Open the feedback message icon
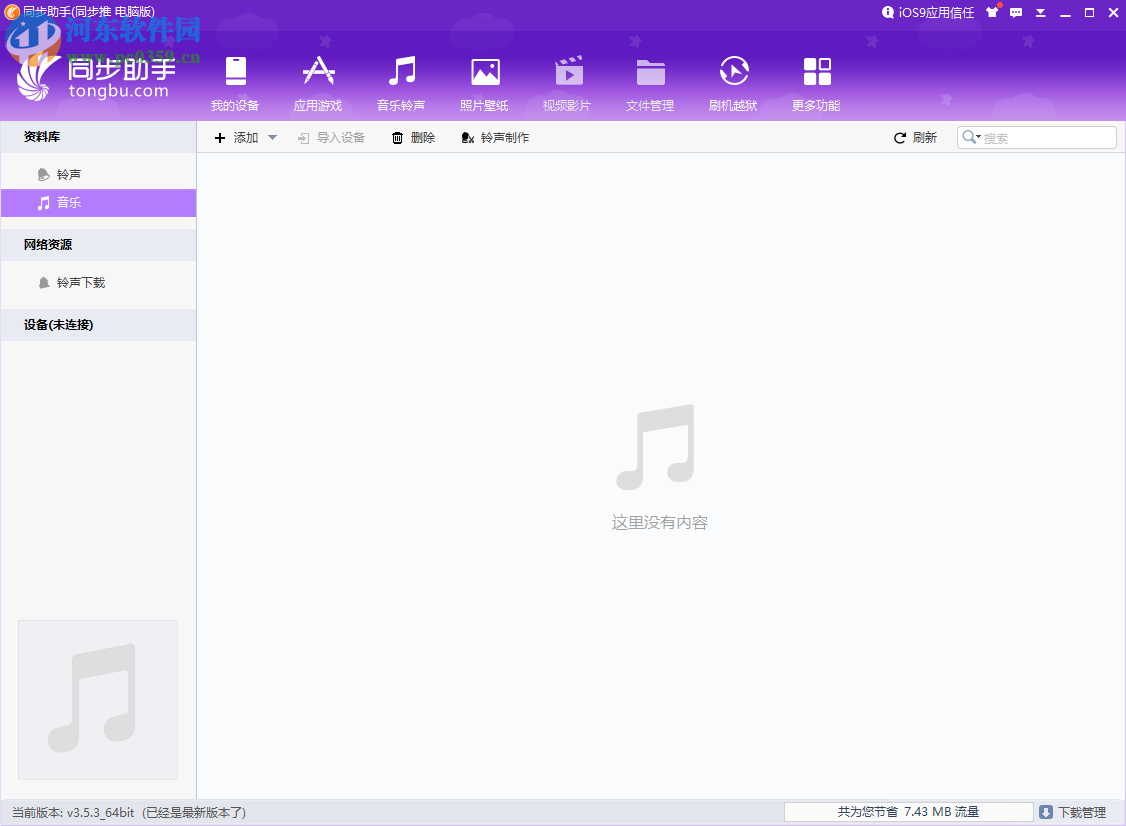Image resolution: width=1126 pixels, height=826 pixels. 1015,13
